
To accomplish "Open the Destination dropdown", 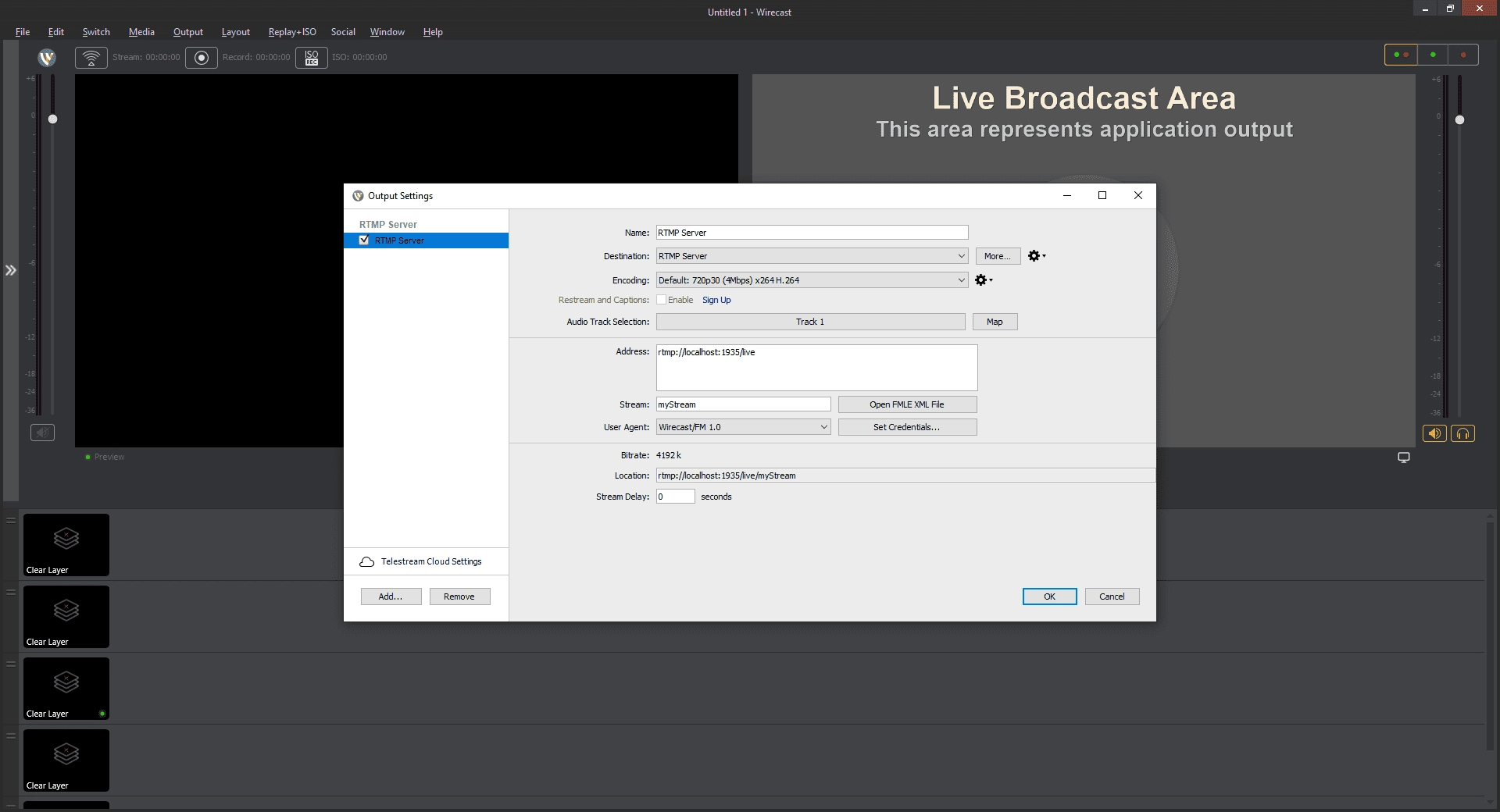I will [x=812, y=256].
